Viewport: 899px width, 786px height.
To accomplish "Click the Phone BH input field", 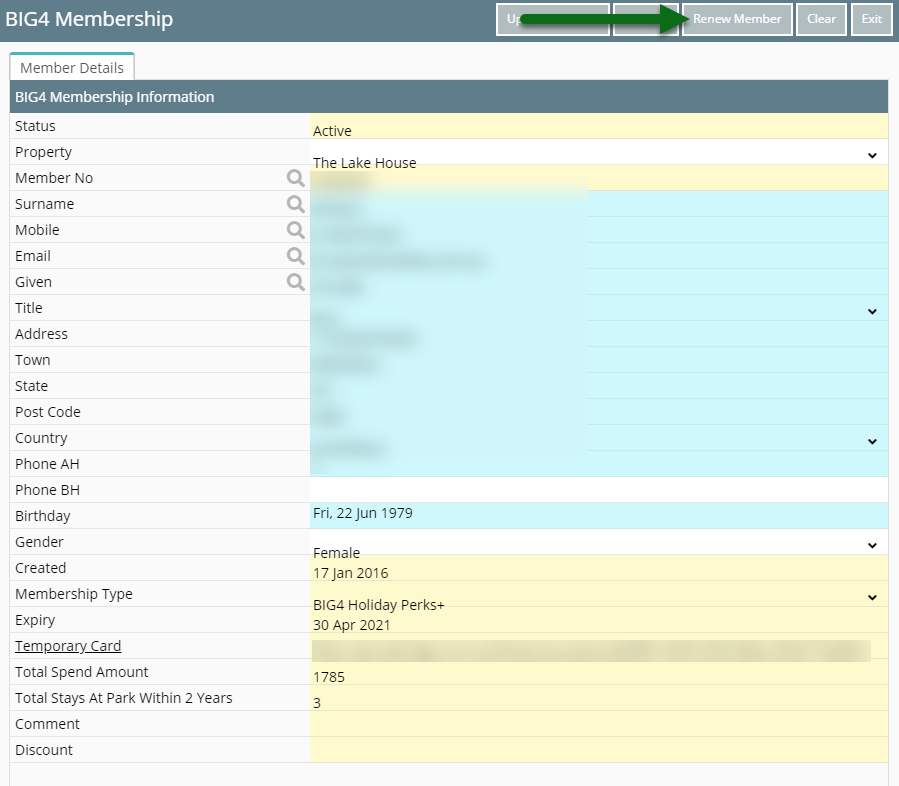I will click(x=599, y=490).
